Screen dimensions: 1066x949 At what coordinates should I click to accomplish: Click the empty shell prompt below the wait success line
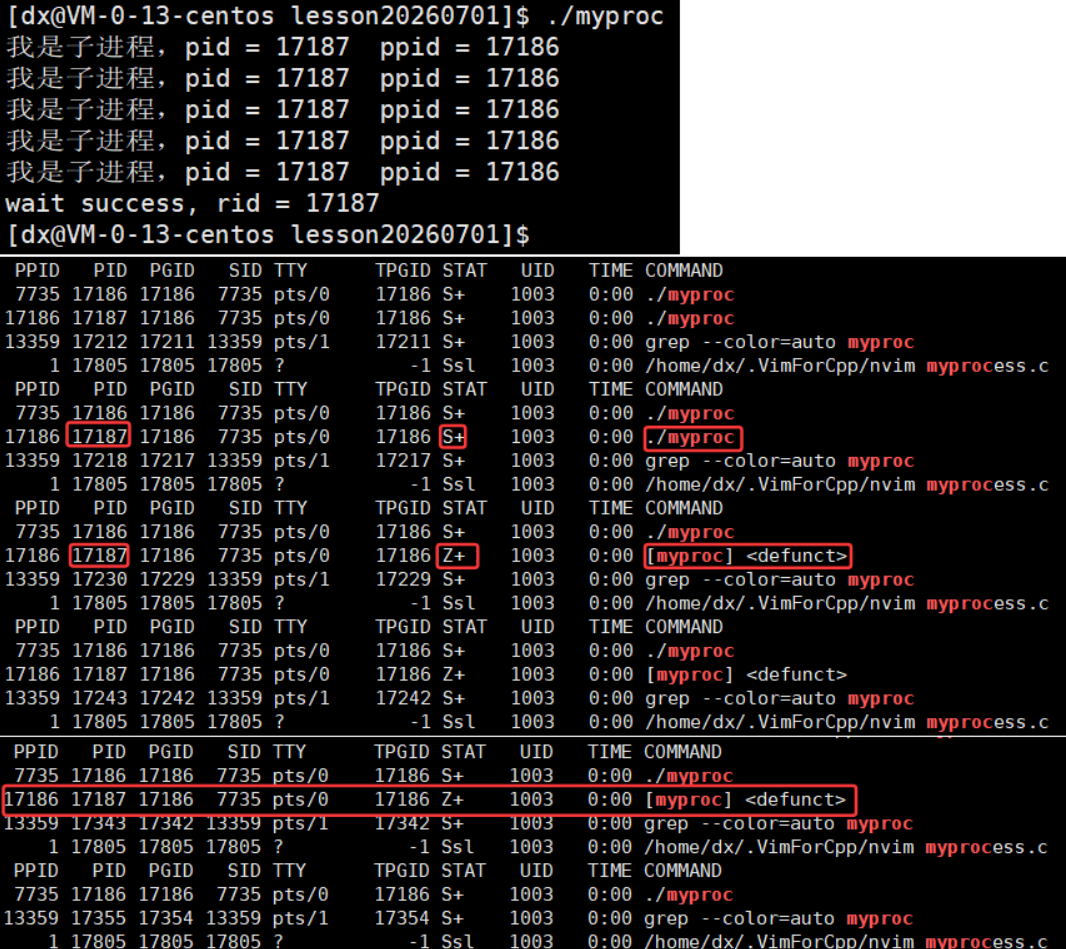268,235
